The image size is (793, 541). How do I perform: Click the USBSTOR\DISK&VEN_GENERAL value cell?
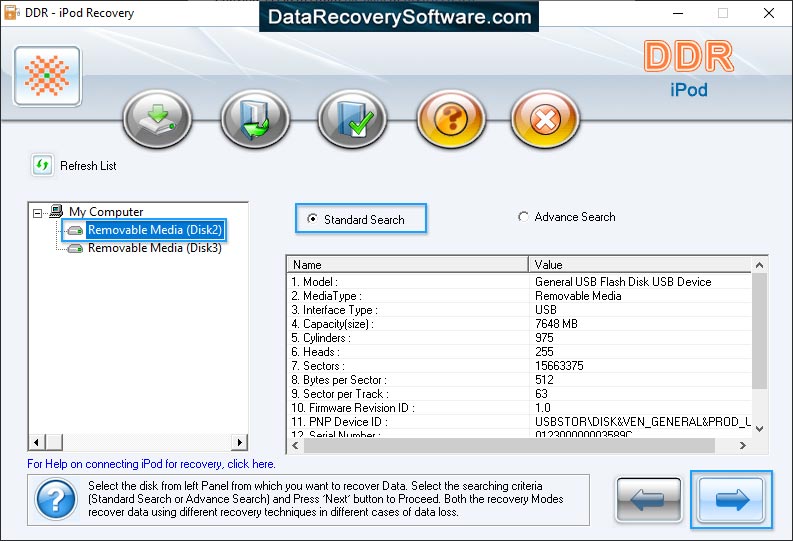[643, 422]
